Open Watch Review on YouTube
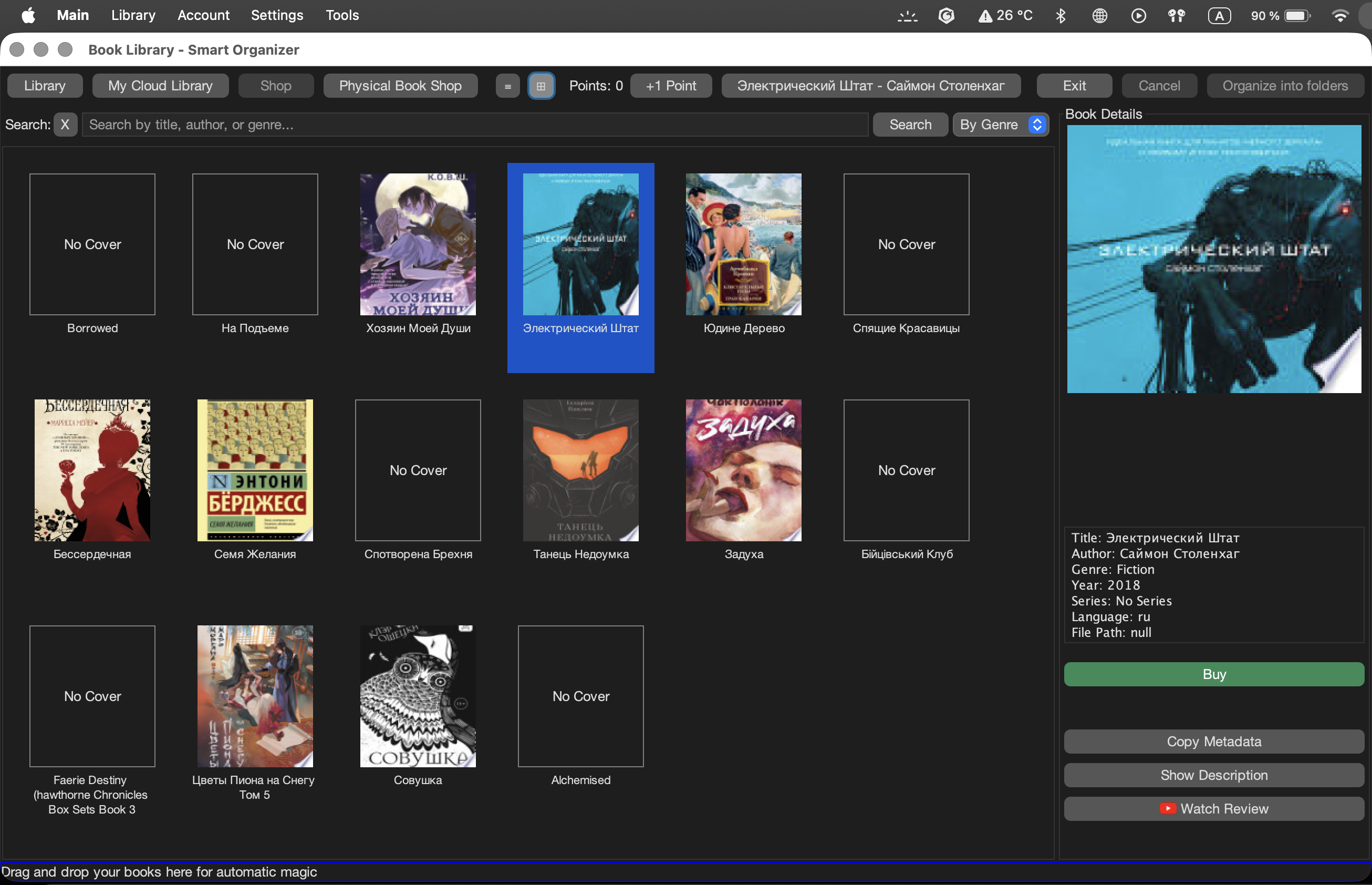 pyautogui.click(x=1213, y=809)
